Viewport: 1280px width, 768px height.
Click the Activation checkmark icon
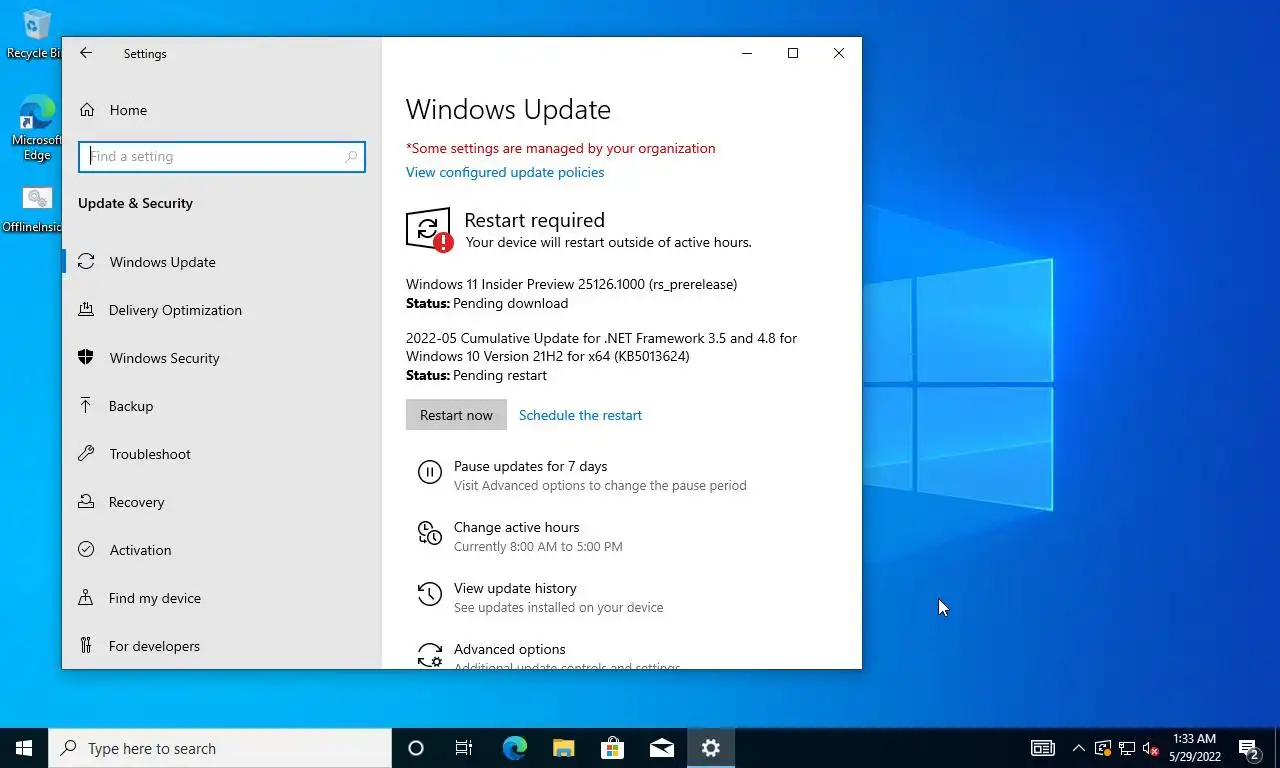pos(87,550)
